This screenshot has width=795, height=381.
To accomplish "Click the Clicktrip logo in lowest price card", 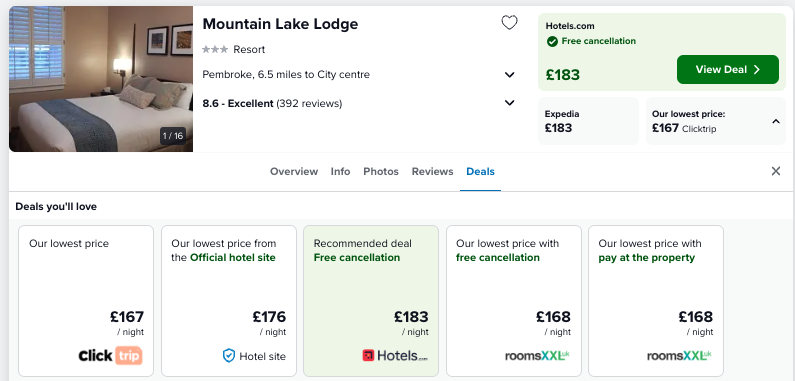I will tap(111, 355).
